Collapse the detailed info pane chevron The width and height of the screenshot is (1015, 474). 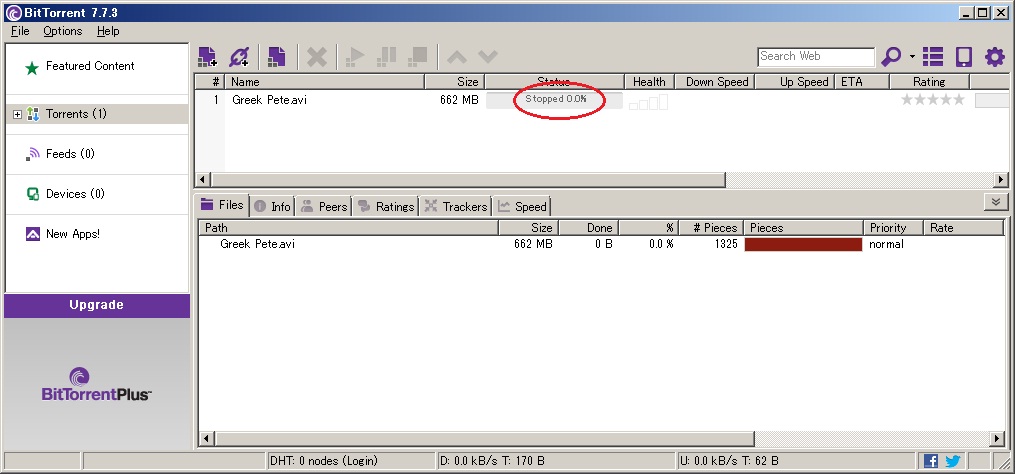(995, 202)
